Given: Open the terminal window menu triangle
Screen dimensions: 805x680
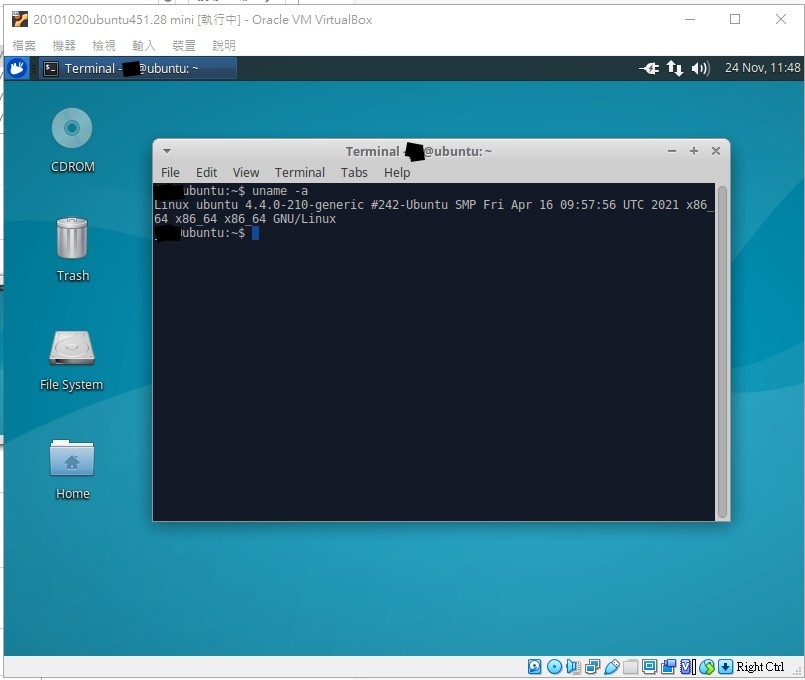Looking at the screenshot, I should (167, 151).
